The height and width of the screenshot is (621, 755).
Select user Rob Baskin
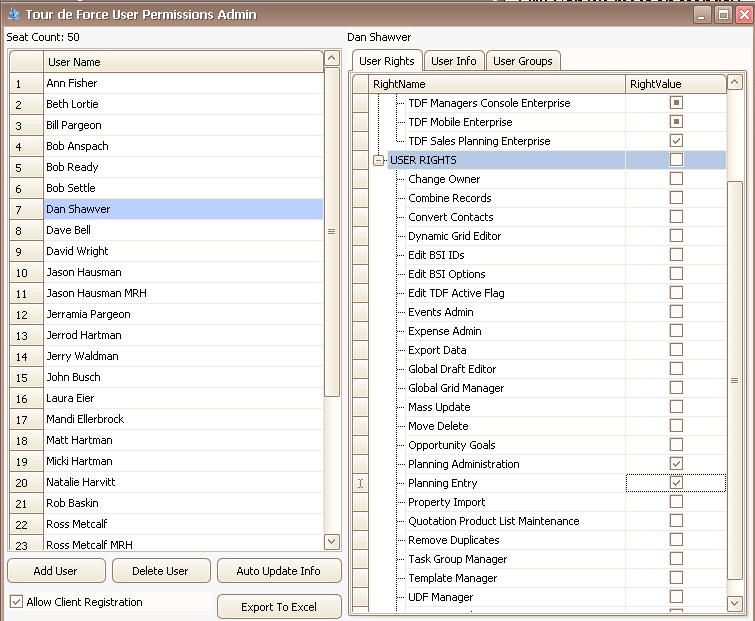click(183, 503)
